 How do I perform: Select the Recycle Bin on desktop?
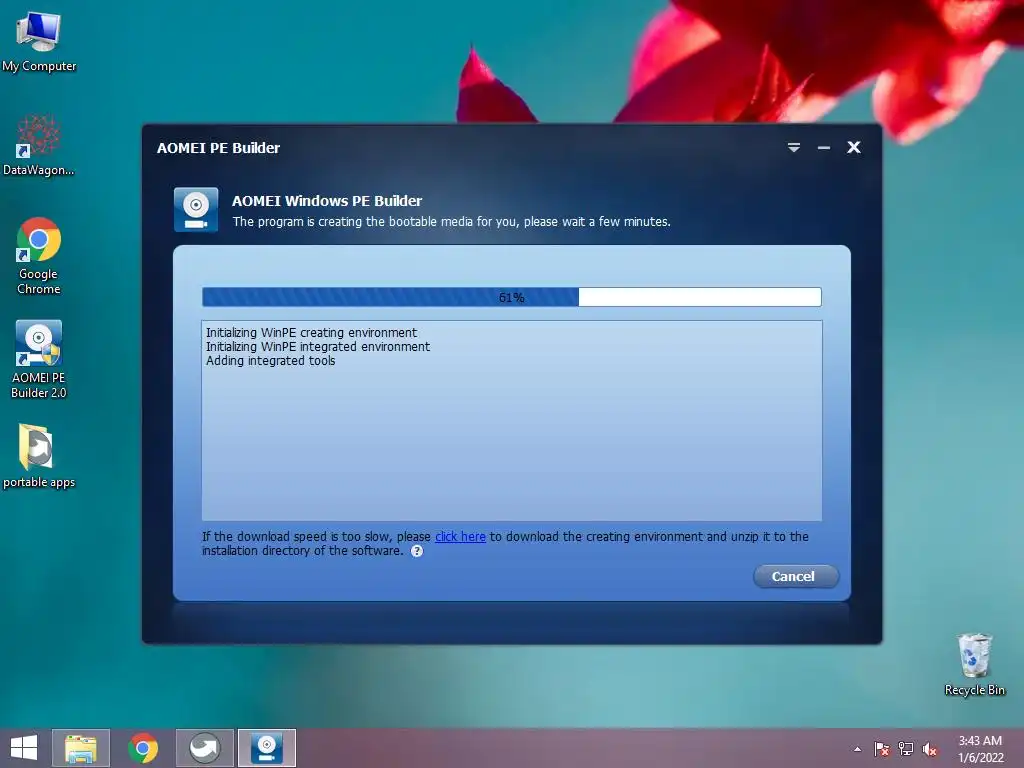pyautogui.click(x=974, y=664)
